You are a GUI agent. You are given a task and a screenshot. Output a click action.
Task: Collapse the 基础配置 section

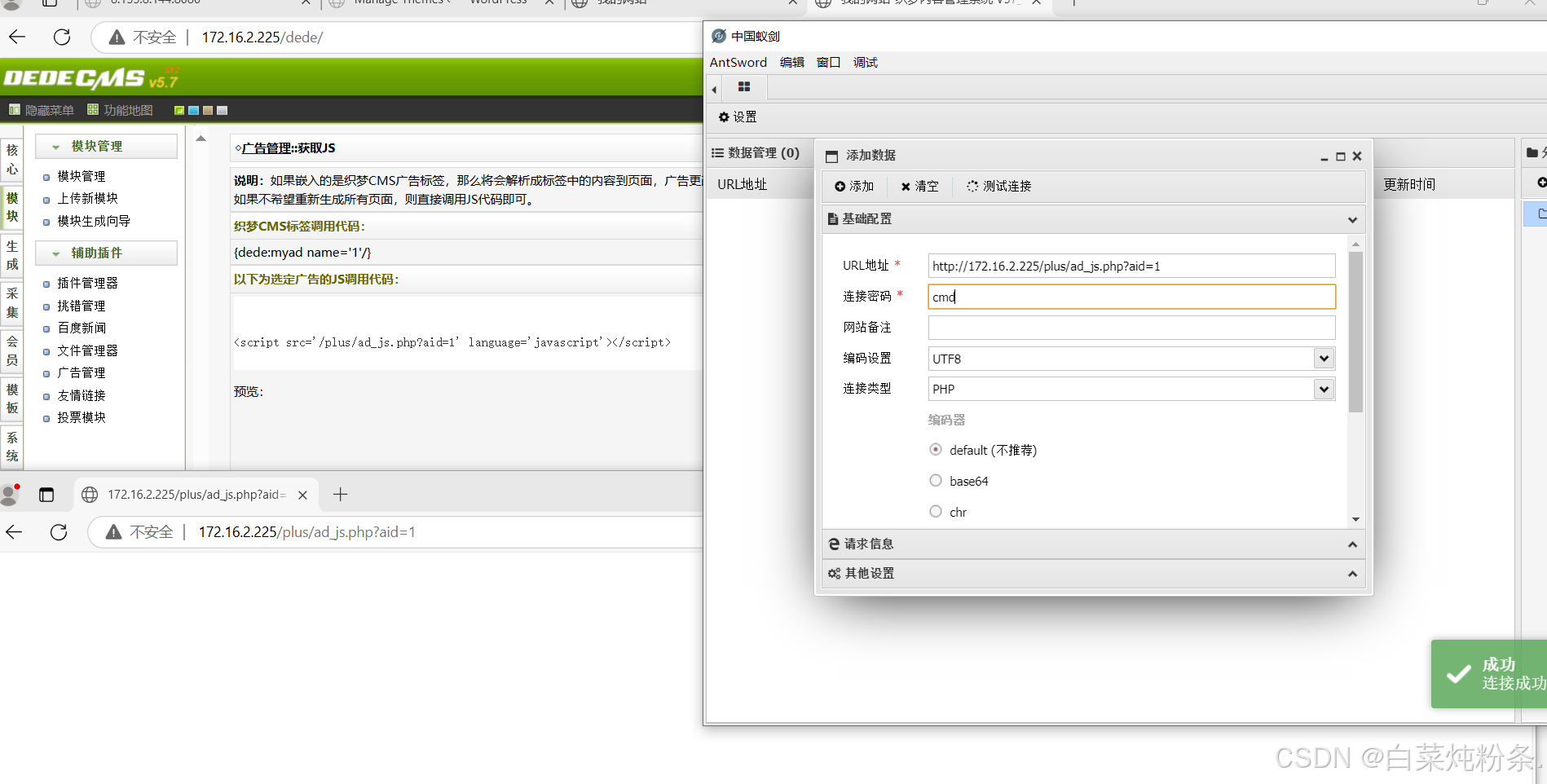point(1092,218)
